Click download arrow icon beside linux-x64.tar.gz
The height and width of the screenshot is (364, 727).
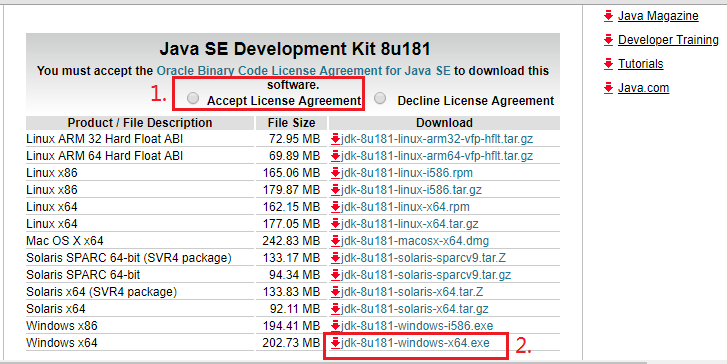(335, 224)
